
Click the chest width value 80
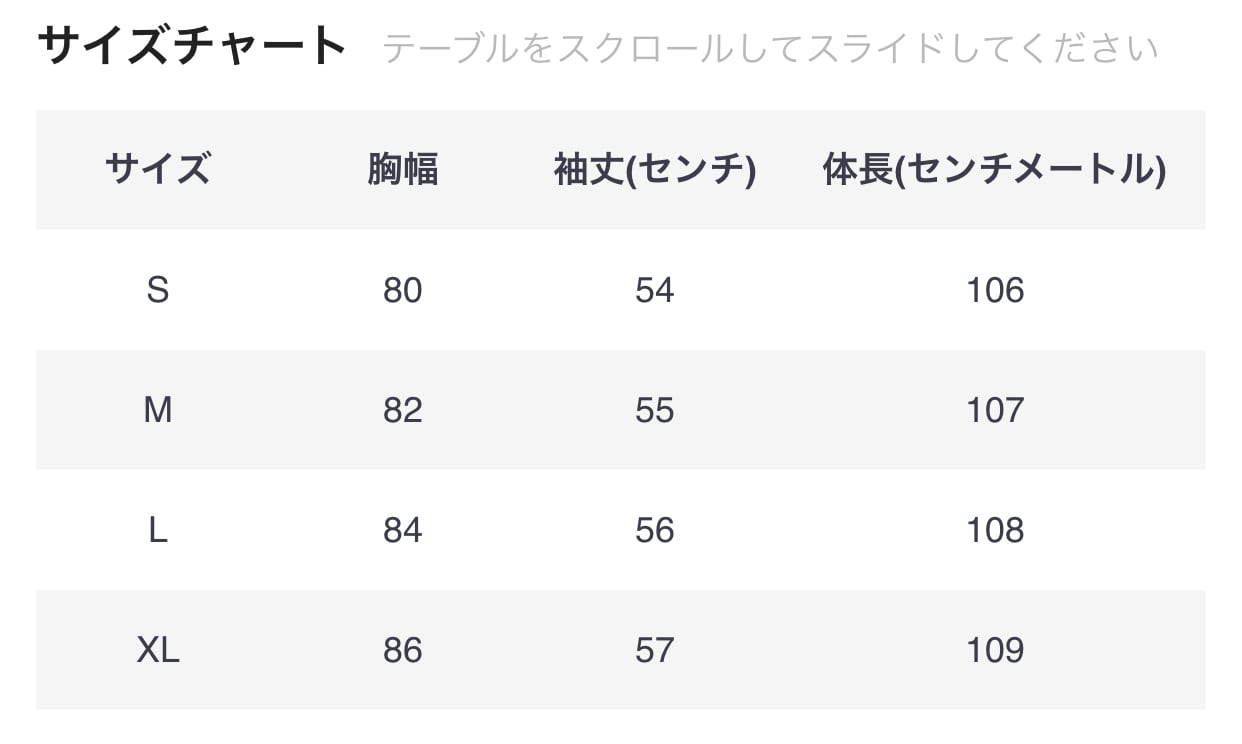(x=402, y=290)
